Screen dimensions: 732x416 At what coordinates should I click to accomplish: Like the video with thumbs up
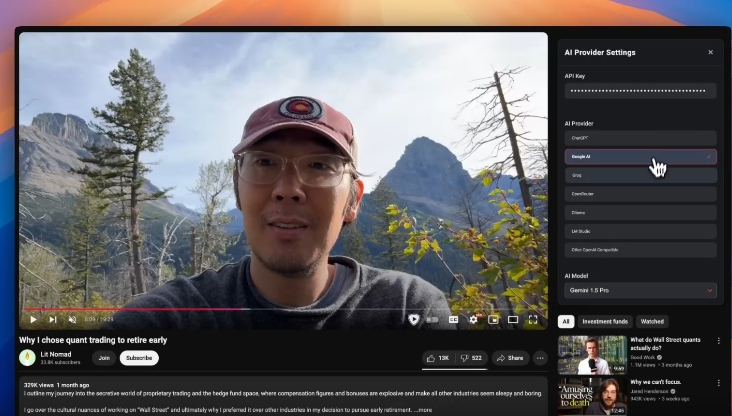[438, 358]
